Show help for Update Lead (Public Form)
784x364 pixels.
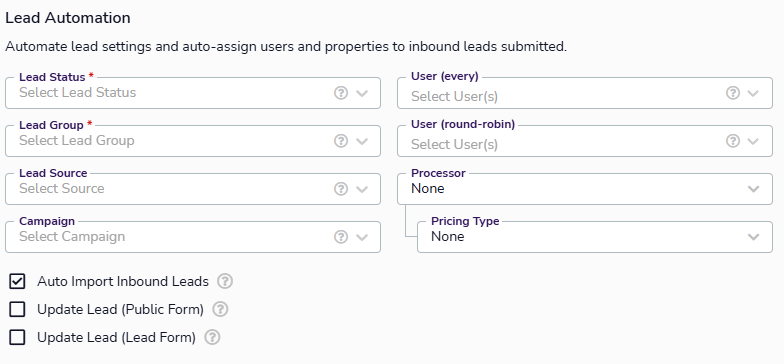(220, 310)
